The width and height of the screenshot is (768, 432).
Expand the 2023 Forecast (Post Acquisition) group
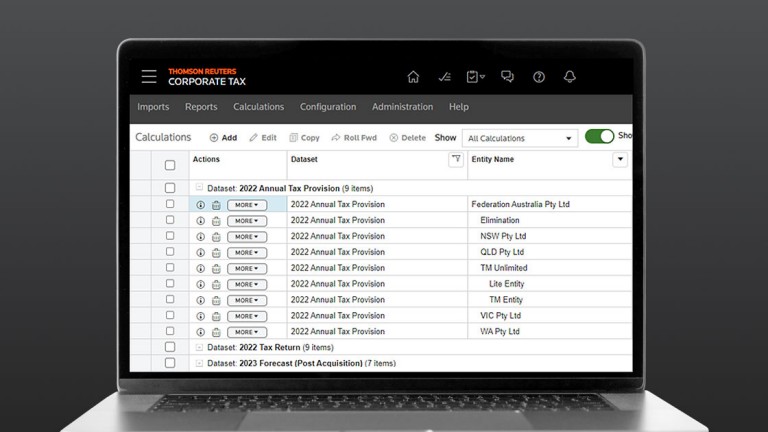[x=199, y=363]
